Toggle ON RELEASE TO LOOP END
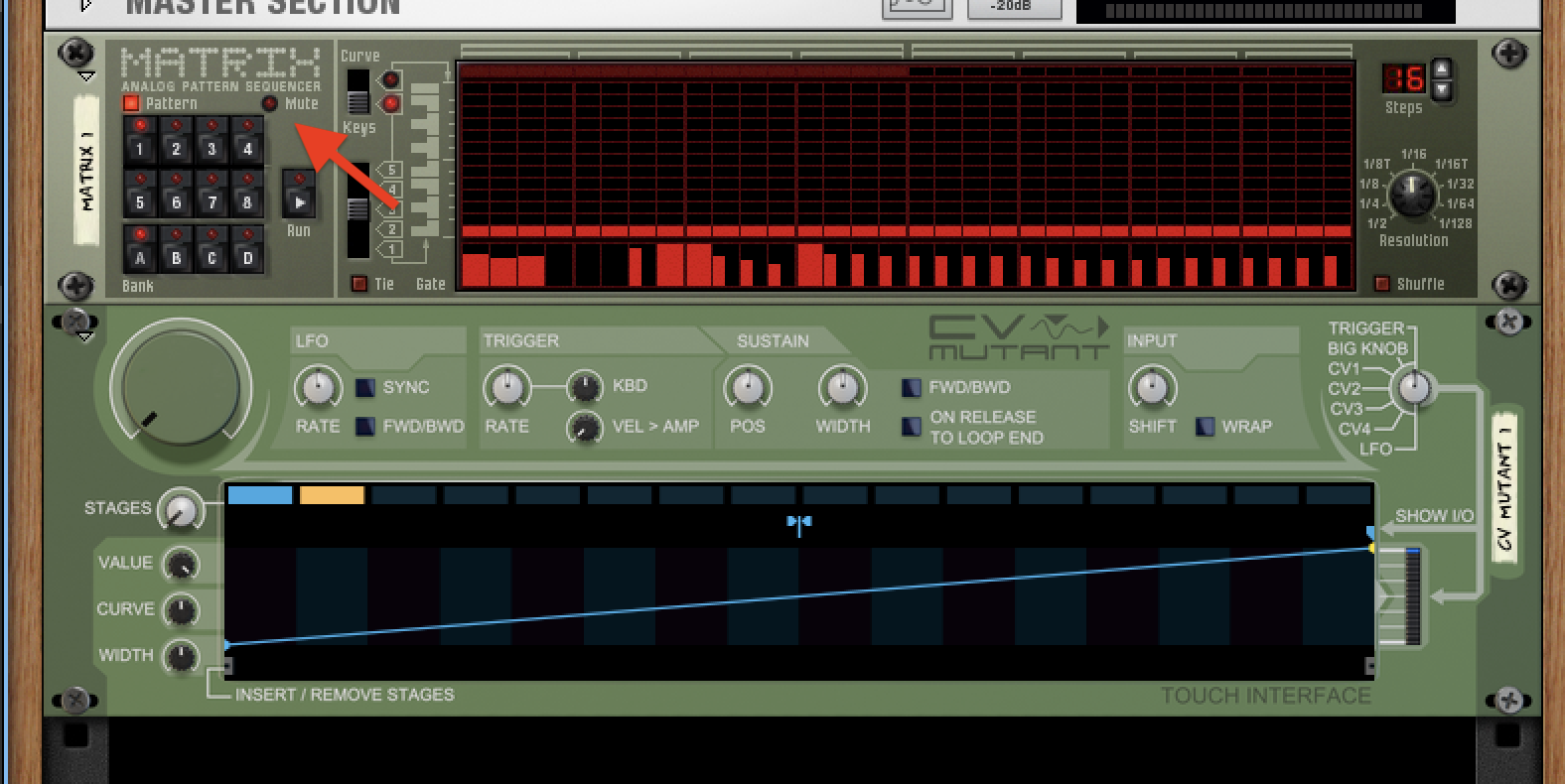Image resolution: width=1565 pixels, height=784 pixels. point(911,427)
